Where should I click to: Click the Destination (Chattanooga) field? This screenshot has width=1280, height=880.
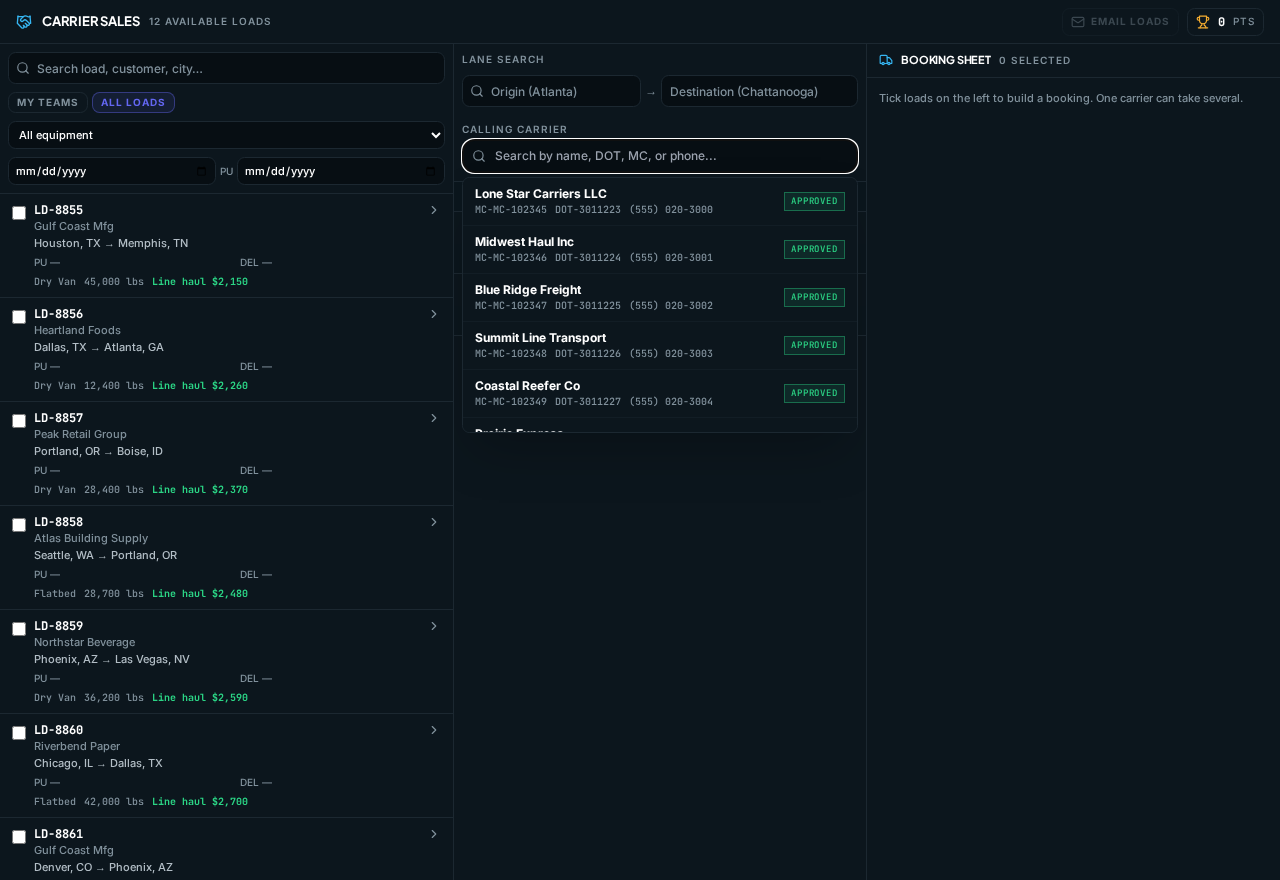[x=759, y=91]
